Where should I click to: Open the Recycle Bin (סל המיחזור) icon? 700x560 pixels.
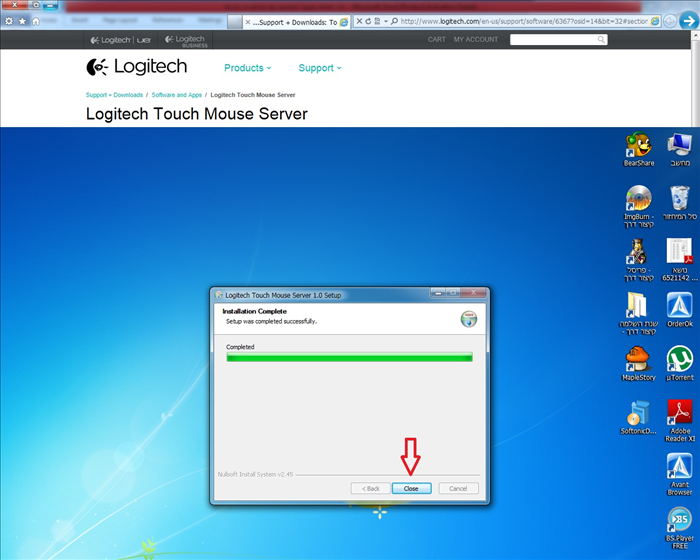pyautogui.click(x=679, y=203)
